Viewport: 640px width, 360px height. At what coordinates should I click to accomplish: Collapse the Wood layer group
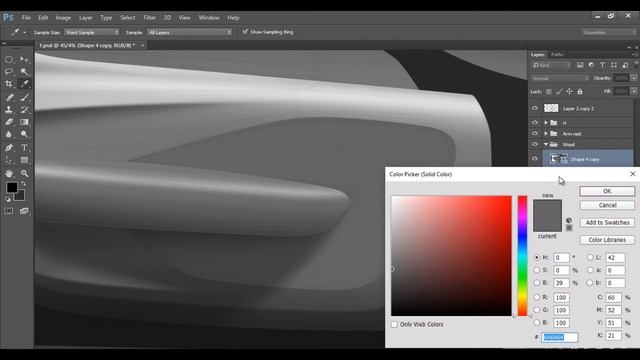tap(546, 144)
